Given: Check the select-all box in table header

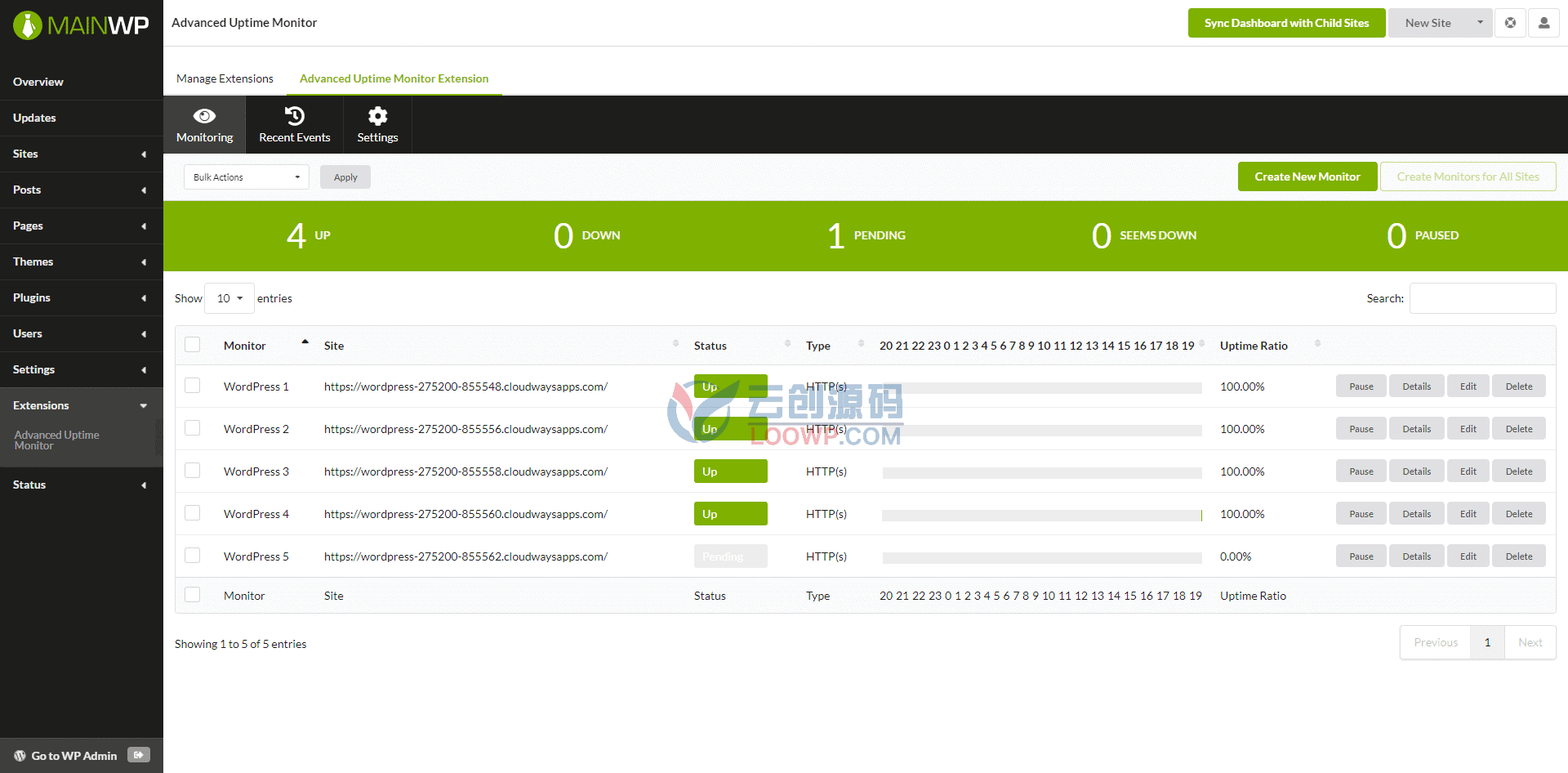Looking at the screenshot, I should click(193, 345).
